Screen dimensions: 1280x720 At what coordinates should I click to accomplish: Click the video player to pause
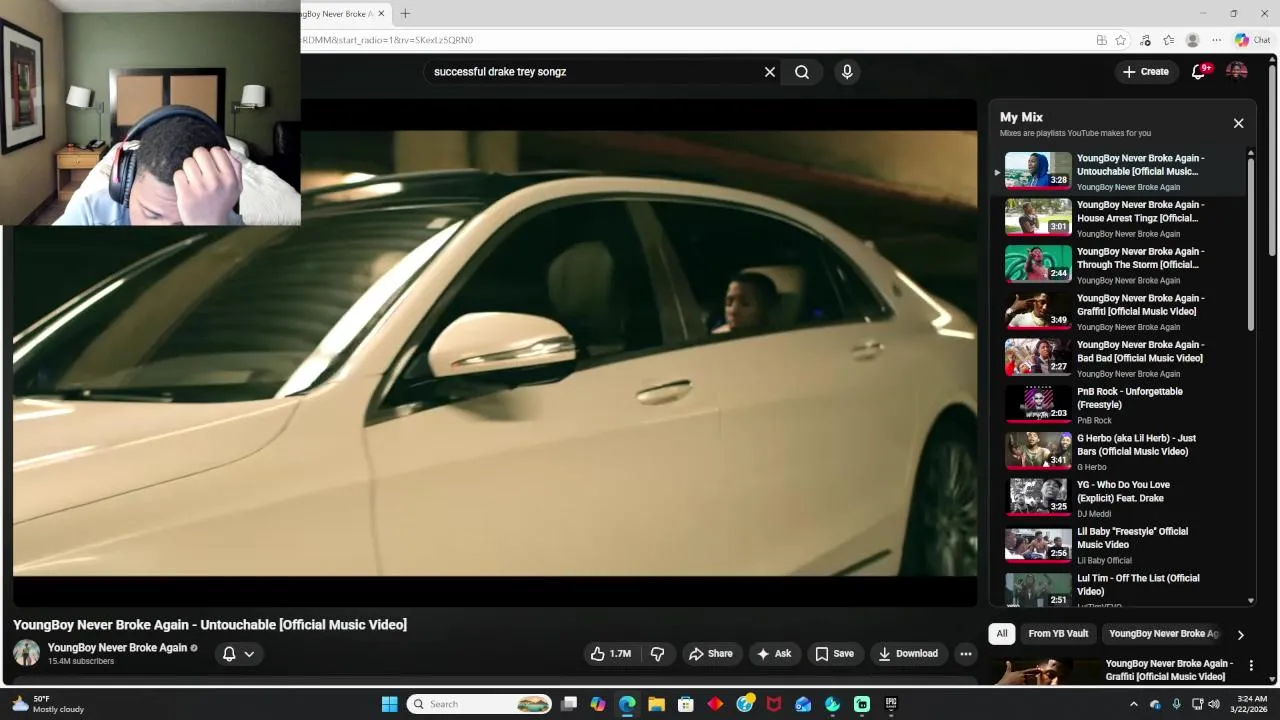tap(494, 352)
